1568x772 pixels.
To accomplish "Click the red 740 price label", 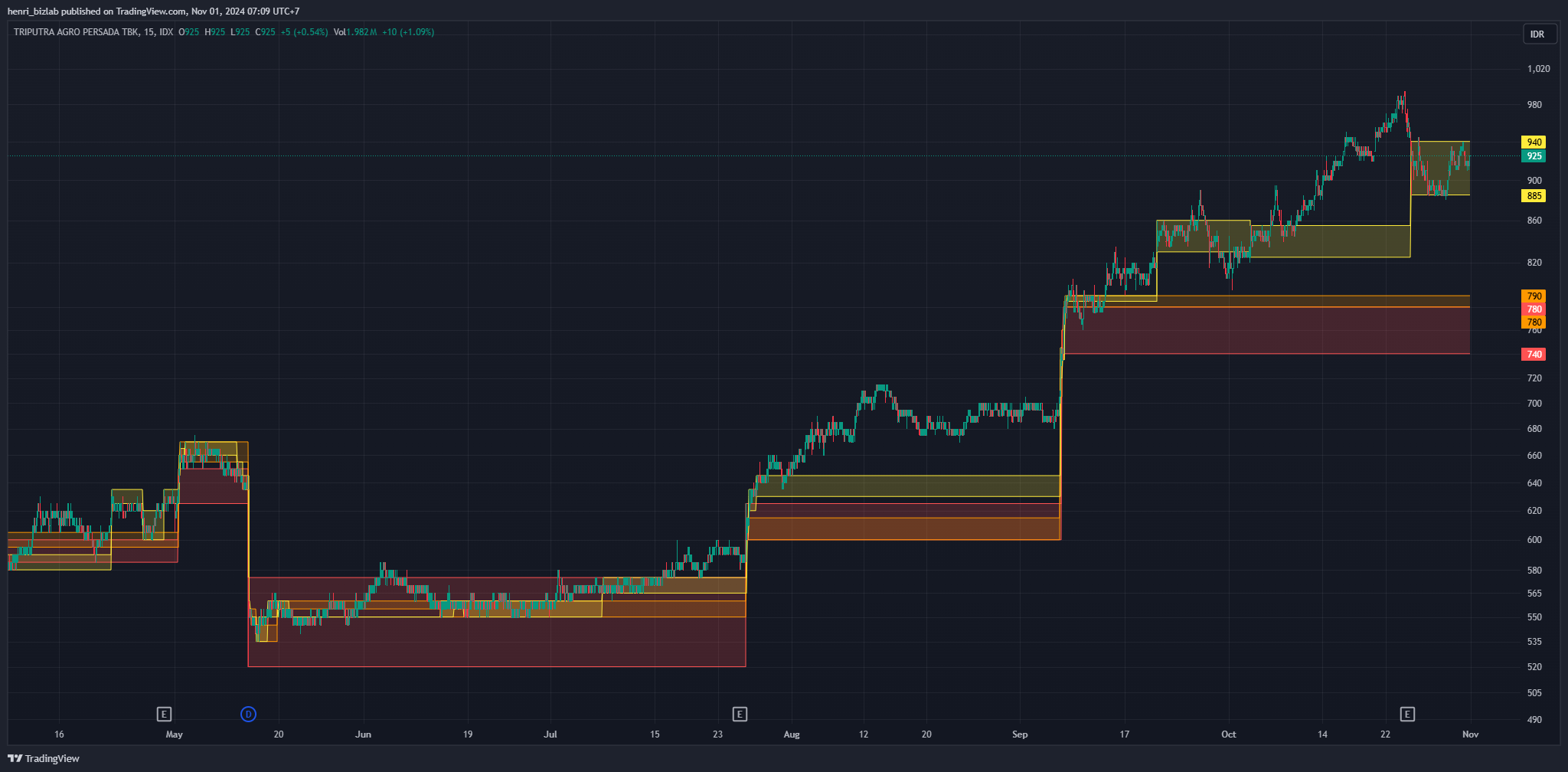I will [1534, 355].
